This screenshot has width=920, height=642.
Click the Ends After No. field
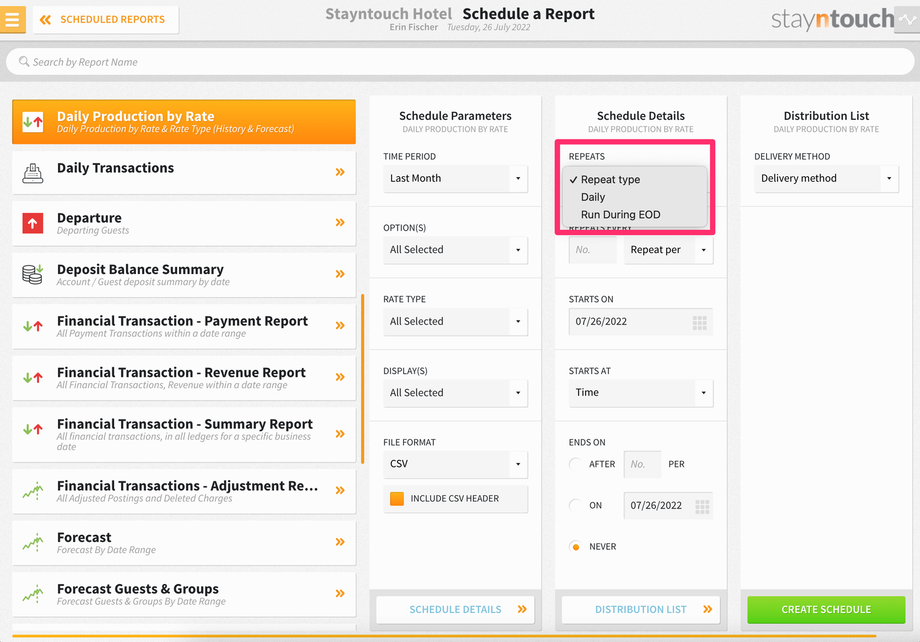click(642, 464)
